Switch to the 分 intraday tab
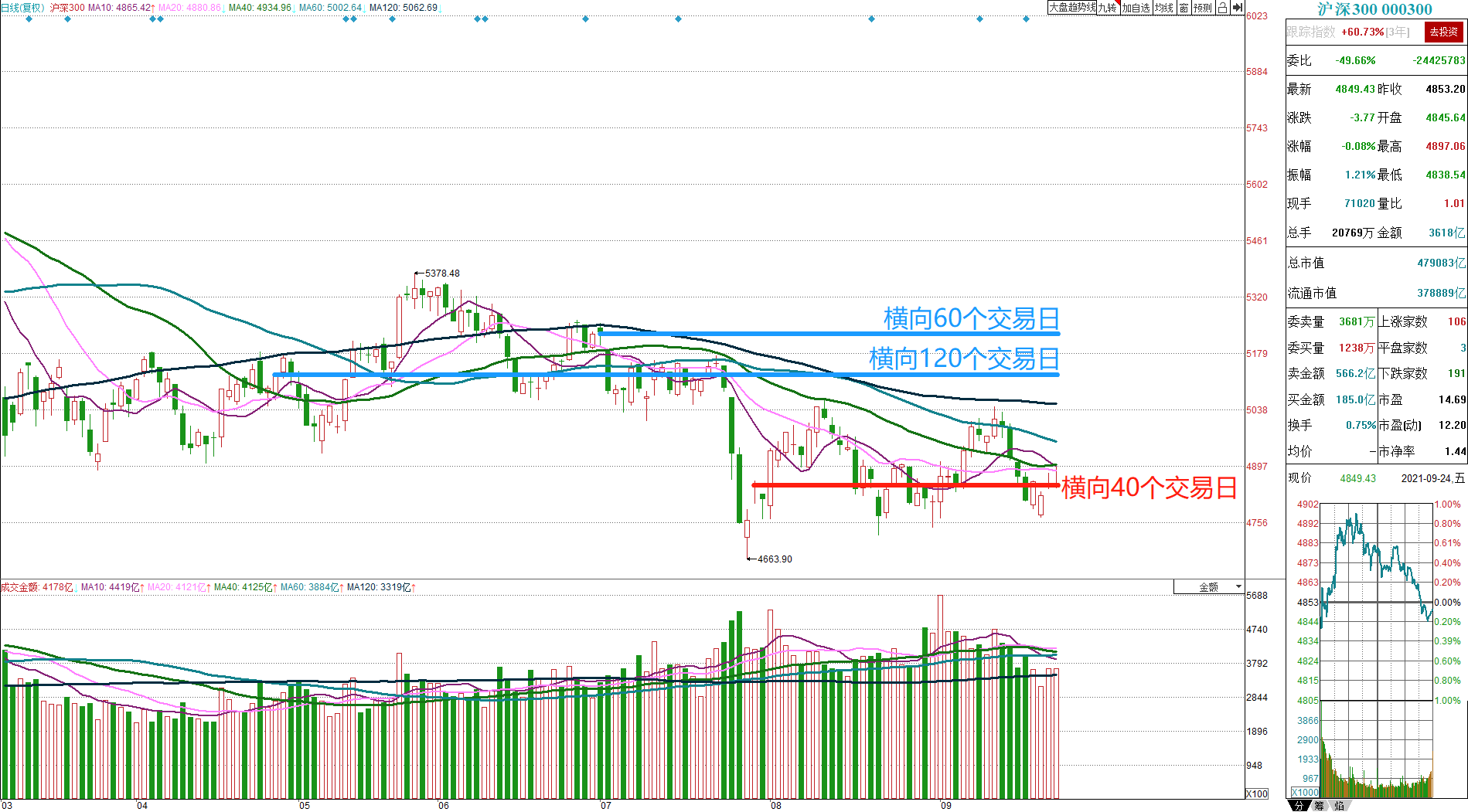The height and width of the screenshot is (812, 1468). click(1299, 805)
